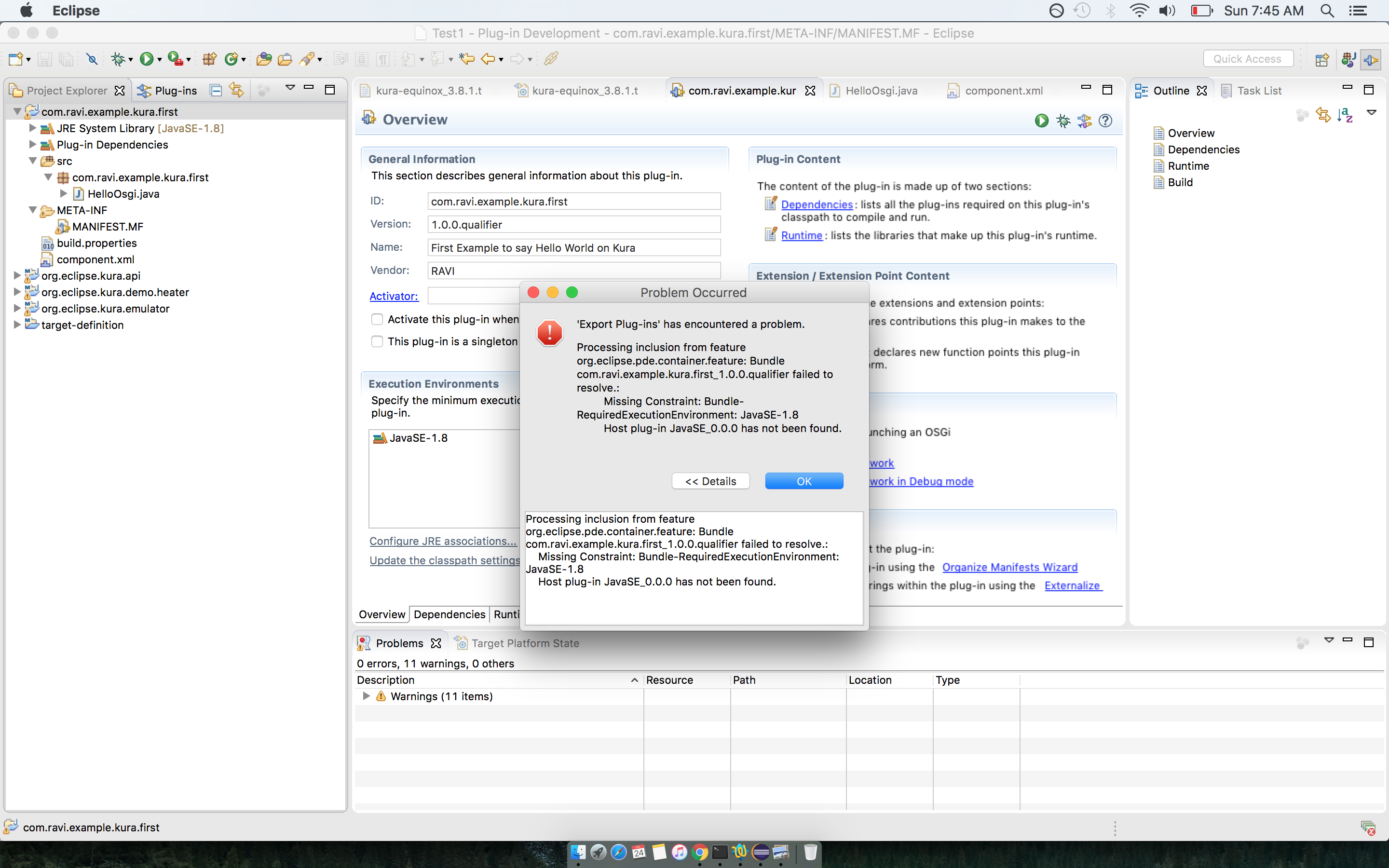The height and width of the screenshot is (868, 1389).
Task: Toggle Link with Editor in Project Explorer
Action: click(x=236, y=90)
